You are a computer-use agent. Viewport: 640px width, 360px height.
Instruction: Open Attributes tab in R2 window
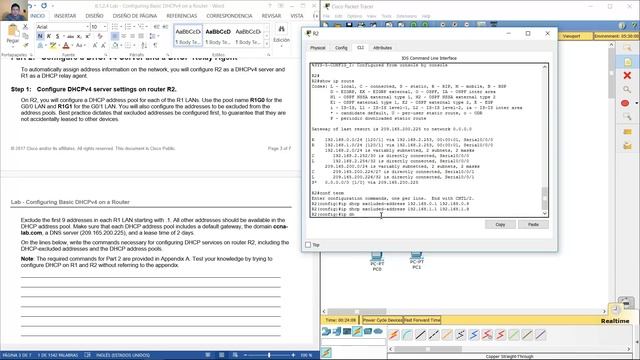[x=382, y=48]
